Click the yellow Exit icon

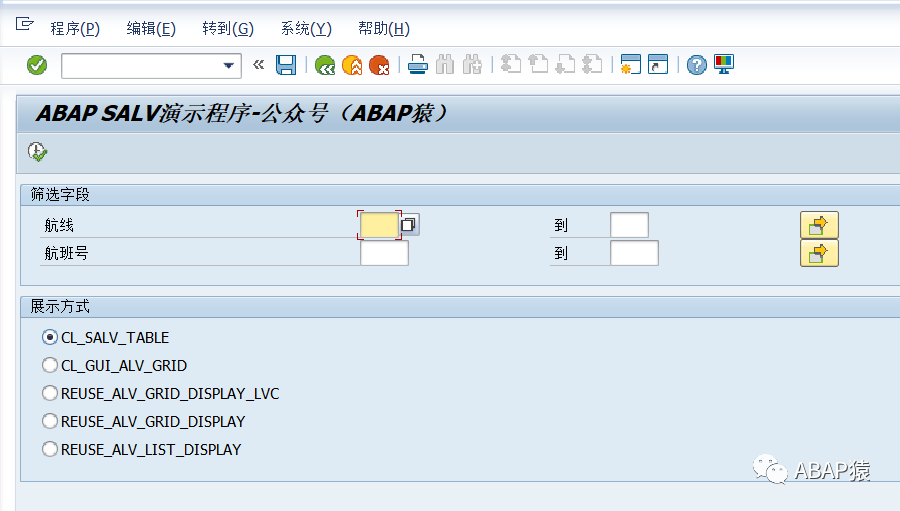click(352, 65)
